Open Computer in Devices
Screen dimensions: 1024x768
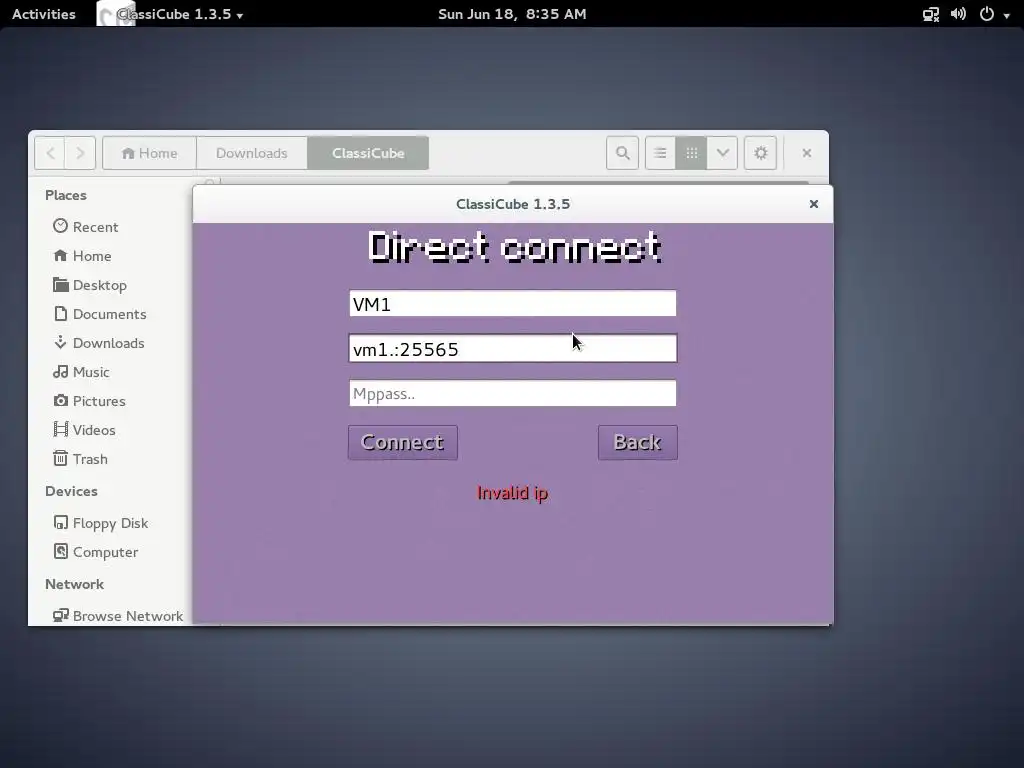point(95,552)
